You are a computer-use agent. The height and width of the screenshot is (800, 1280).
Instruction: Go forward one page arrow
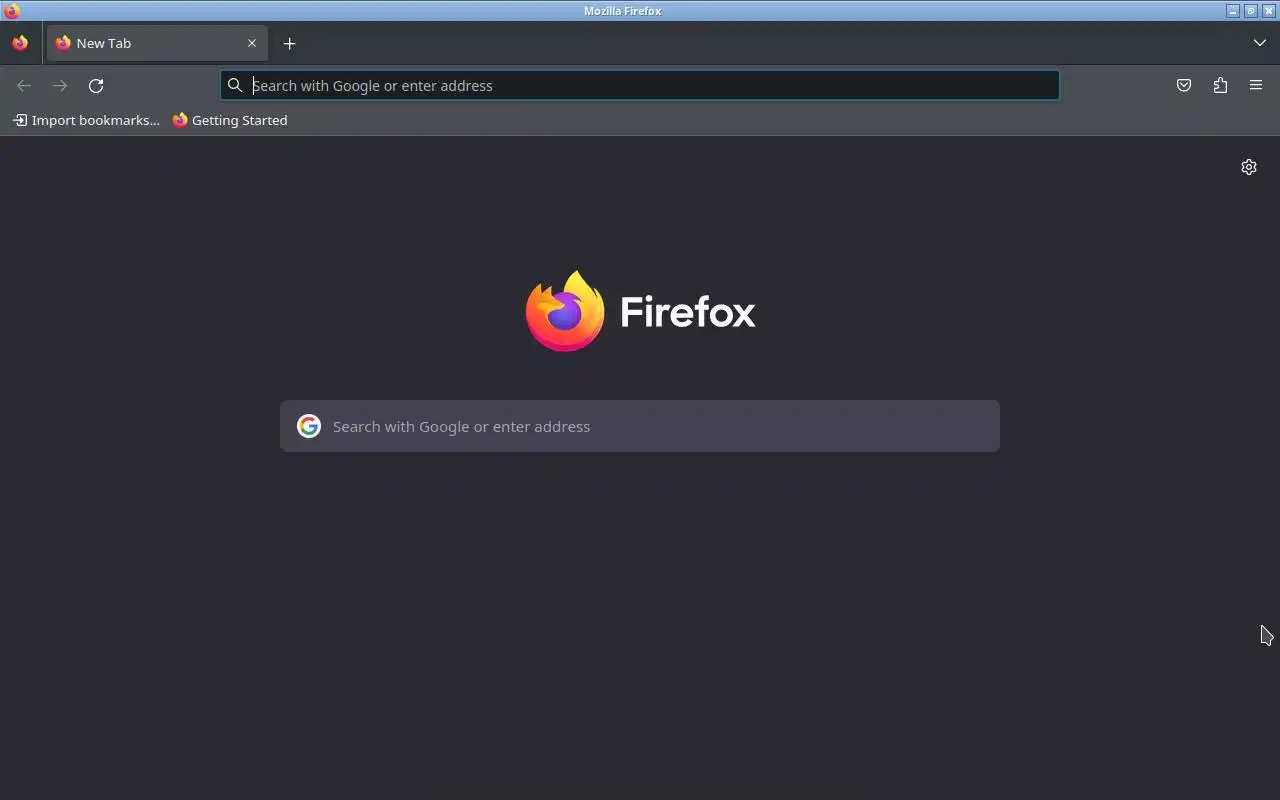[60, 86]
